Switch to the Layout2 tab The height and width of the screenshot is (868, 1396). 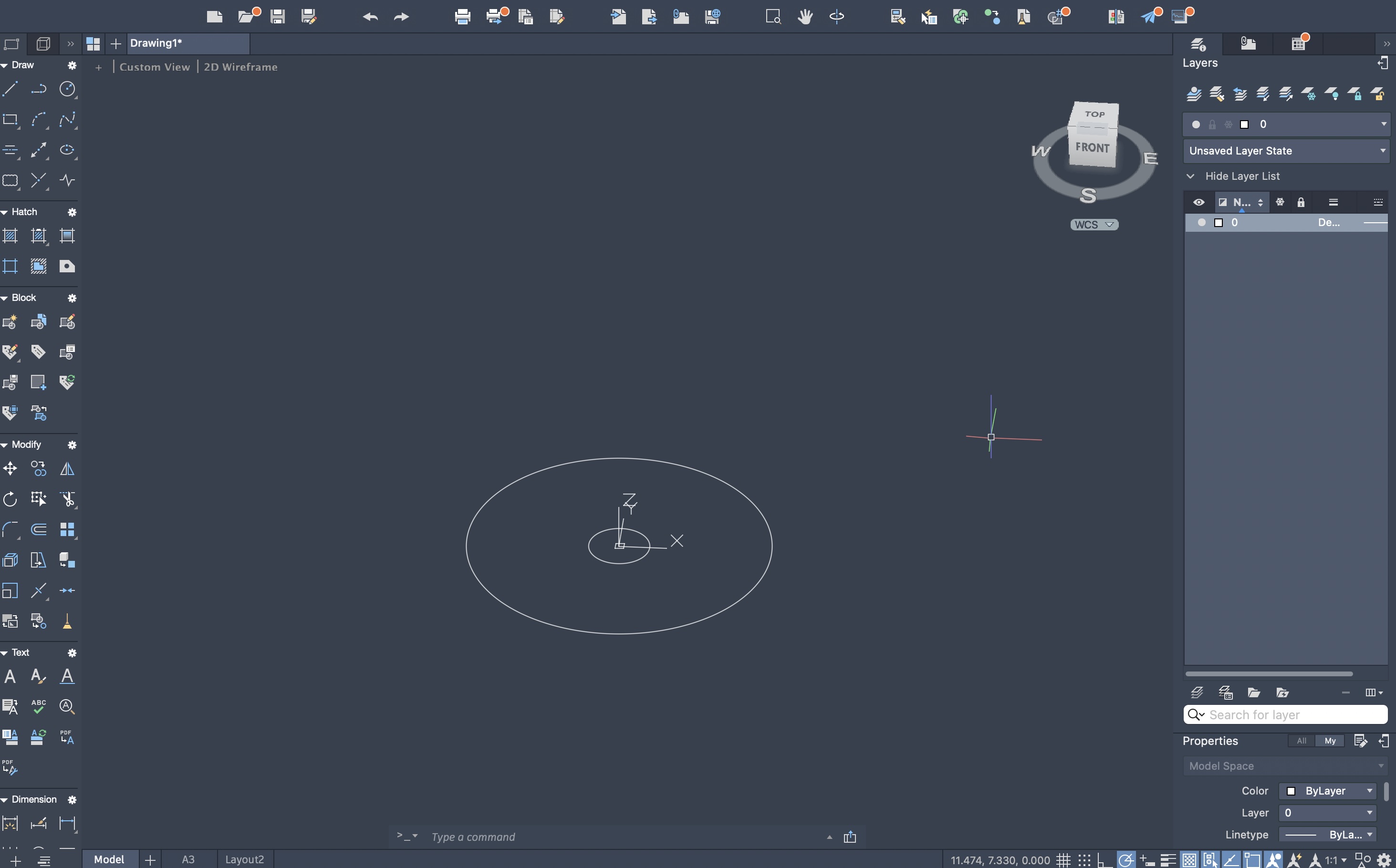pos(245,859)
